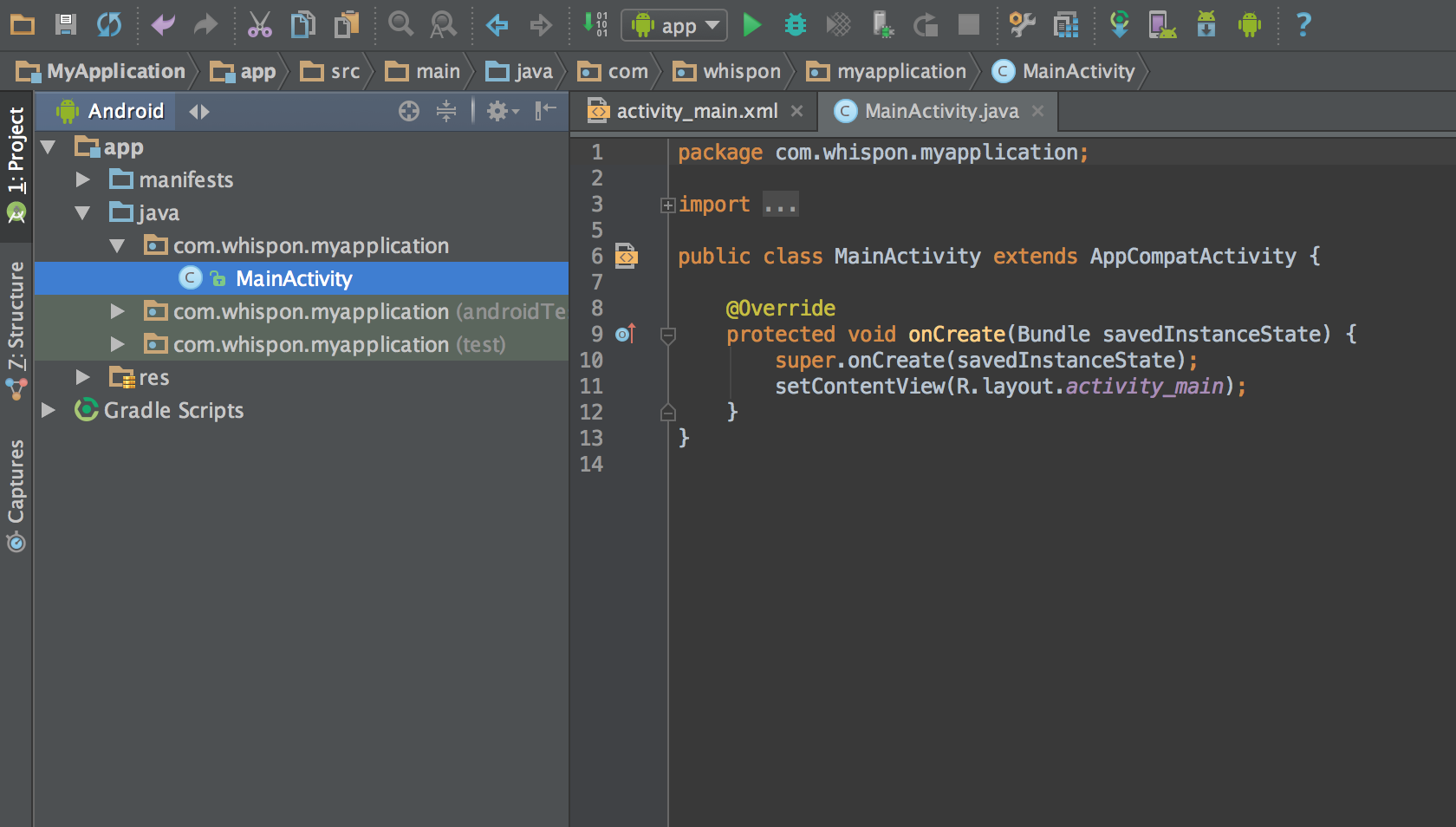Open the SDK Manager icon
1456x827 pixels.
click(x=1206, y=24)
